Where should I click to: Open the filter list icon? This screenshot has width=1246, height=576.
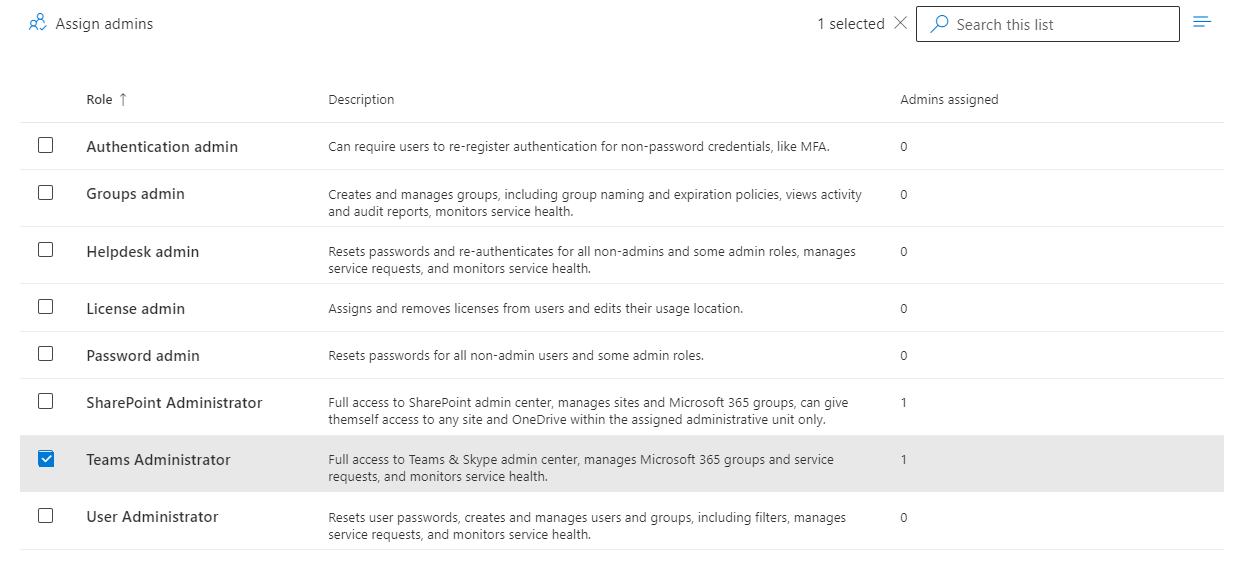coord(1202,22)
